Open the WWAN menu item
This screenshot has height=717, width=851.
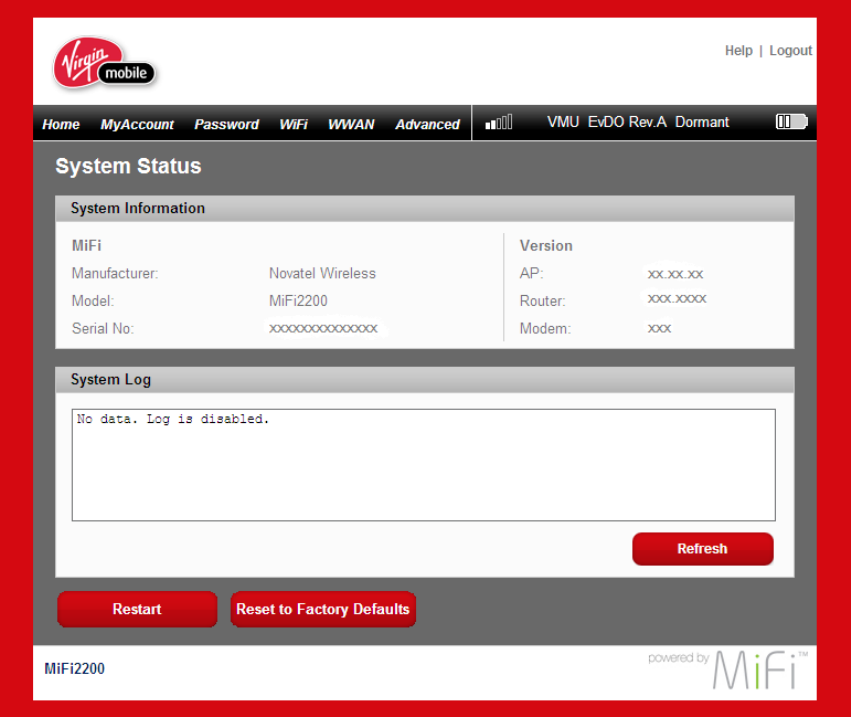[x=351, y=124]
